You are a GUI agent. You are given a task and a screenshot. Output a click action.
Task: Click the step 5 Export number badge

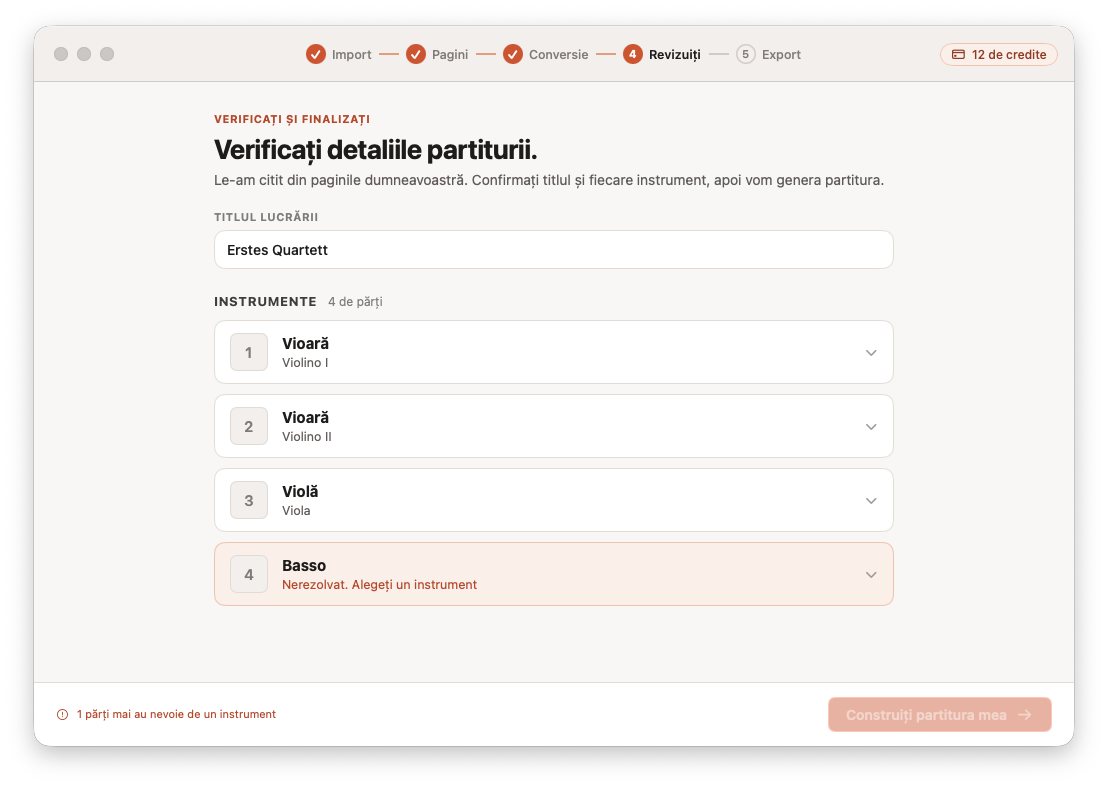tap(745, 54)
